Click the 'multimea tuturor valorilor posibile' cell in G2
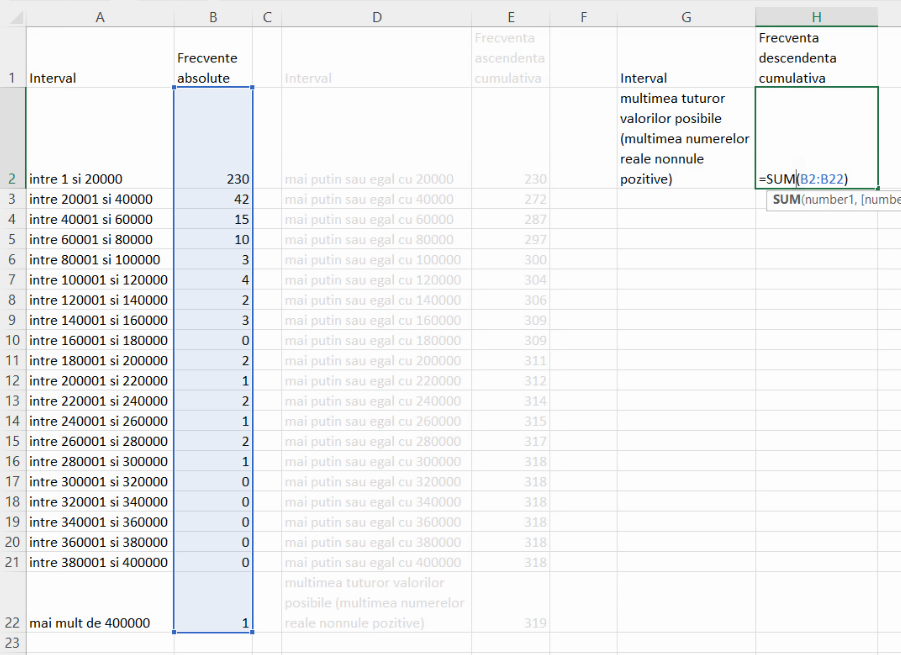The height and width of the screenshot is (655, 901). pos(685,138)
